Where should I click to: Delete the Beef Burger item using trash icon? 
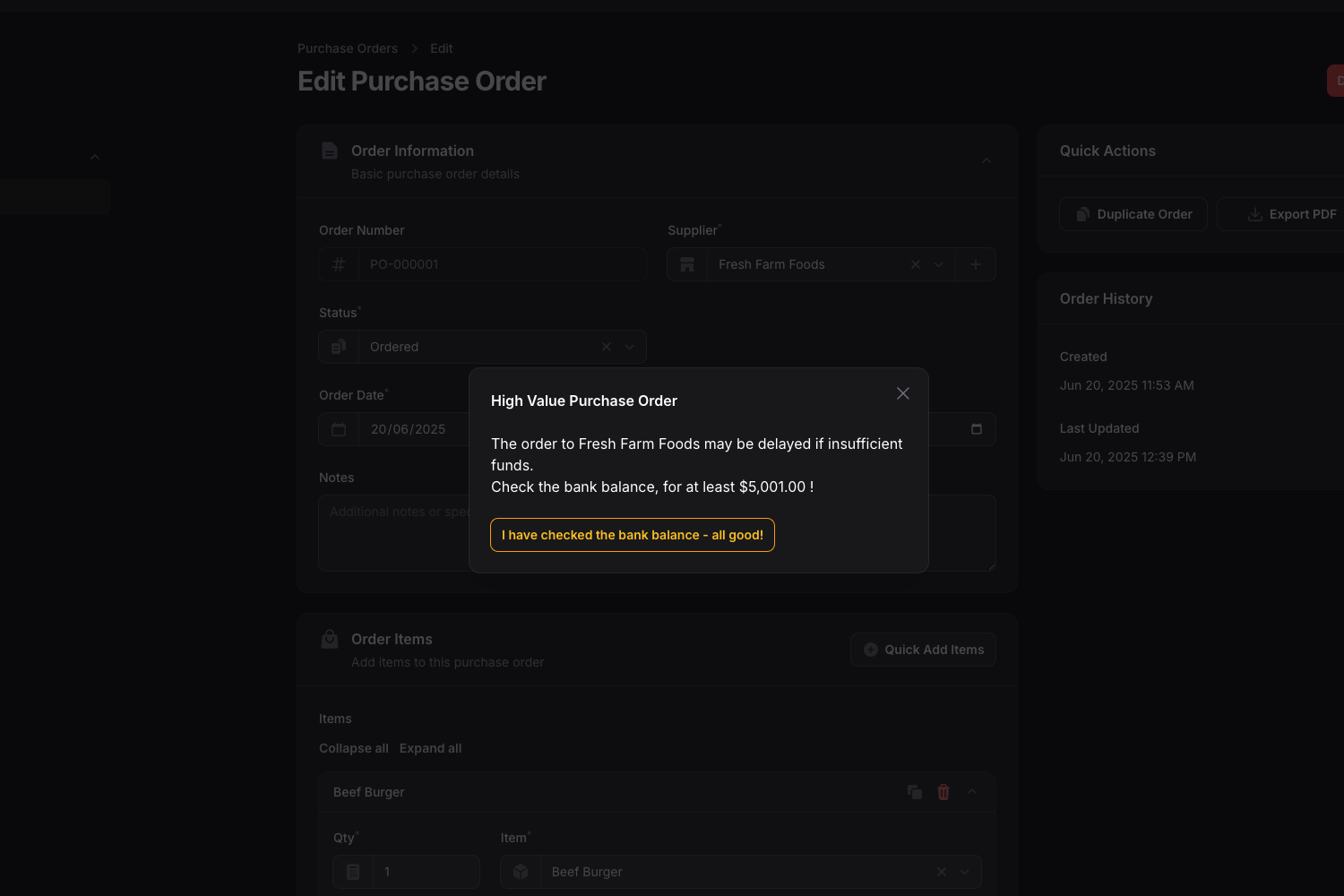[943, 792]
